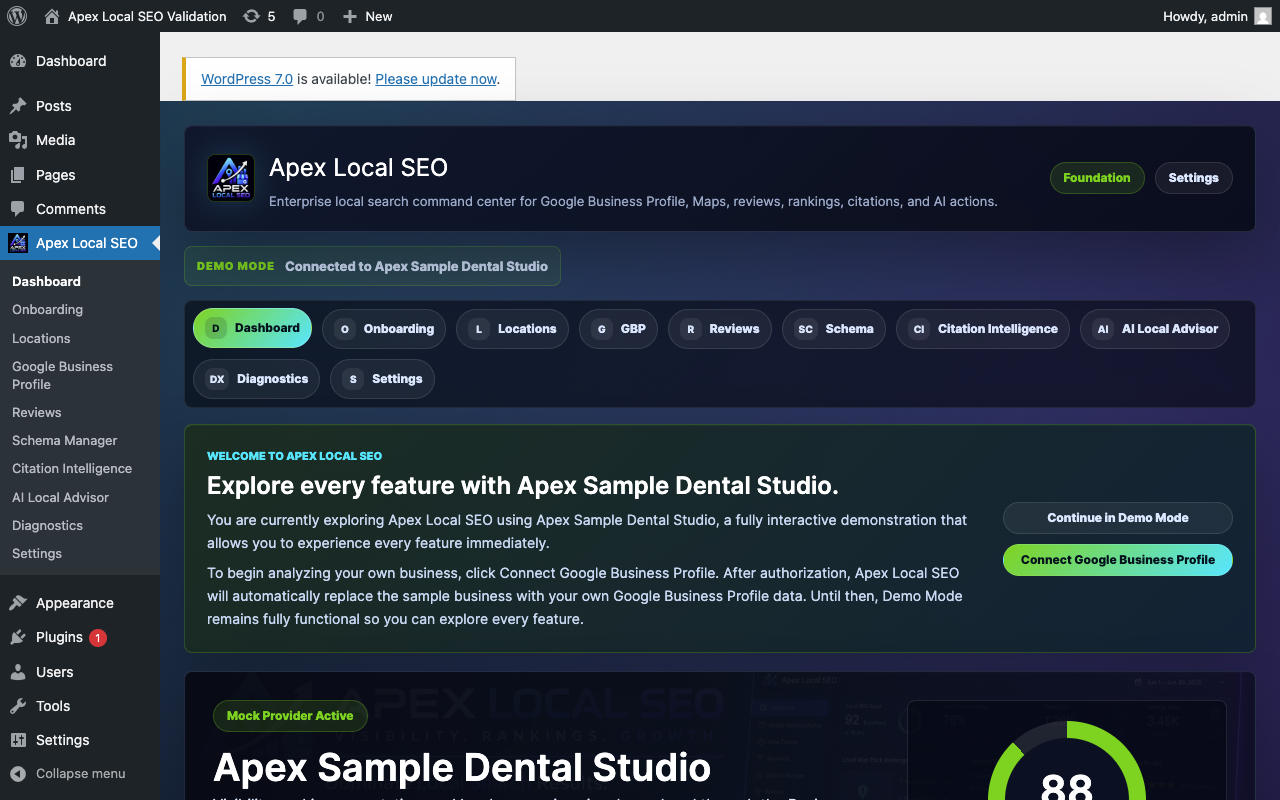The height and width of the screenshot is (800, 1280).
Task: Click Connect Google Business Profile button
Action: (x=1118, y=560)
